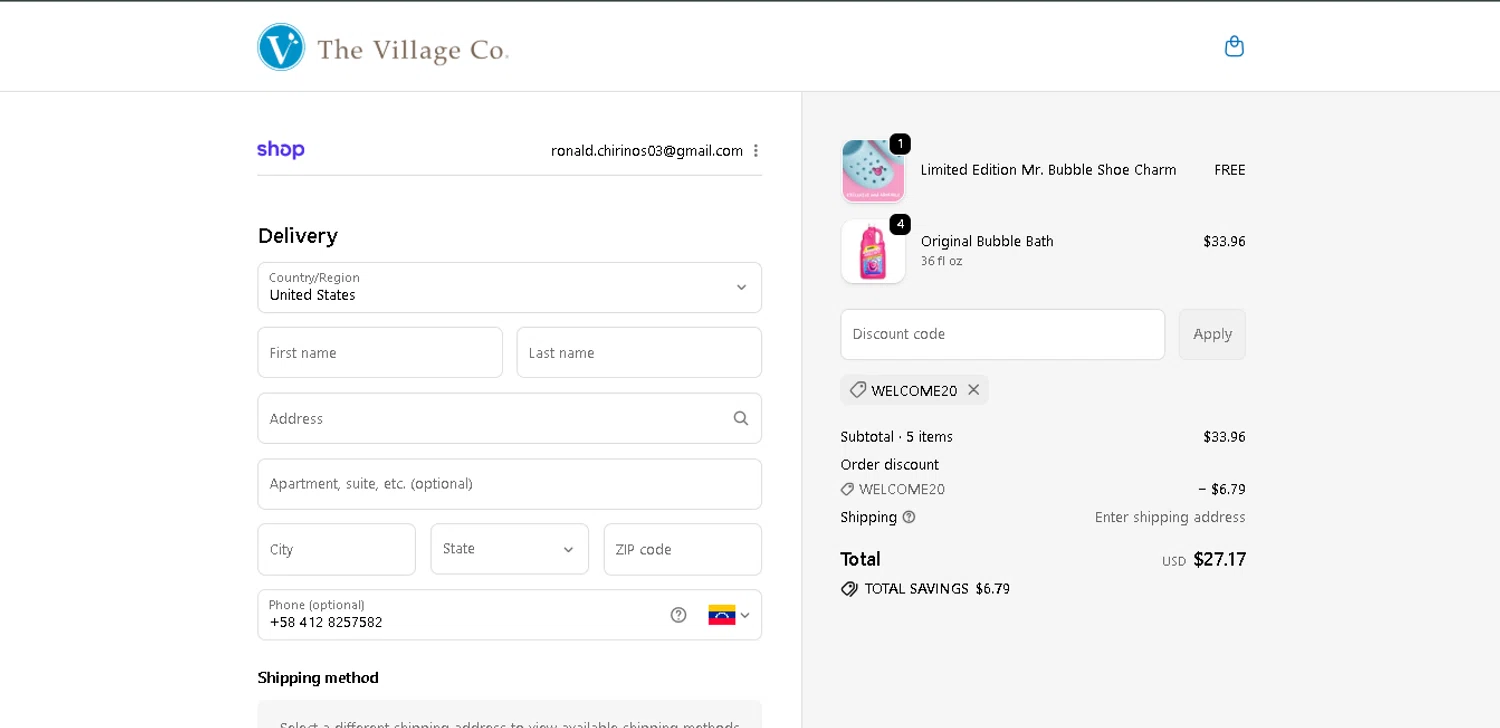Click Original Bubble Bath product thumbnail
1500x728 pixels.
873,251
